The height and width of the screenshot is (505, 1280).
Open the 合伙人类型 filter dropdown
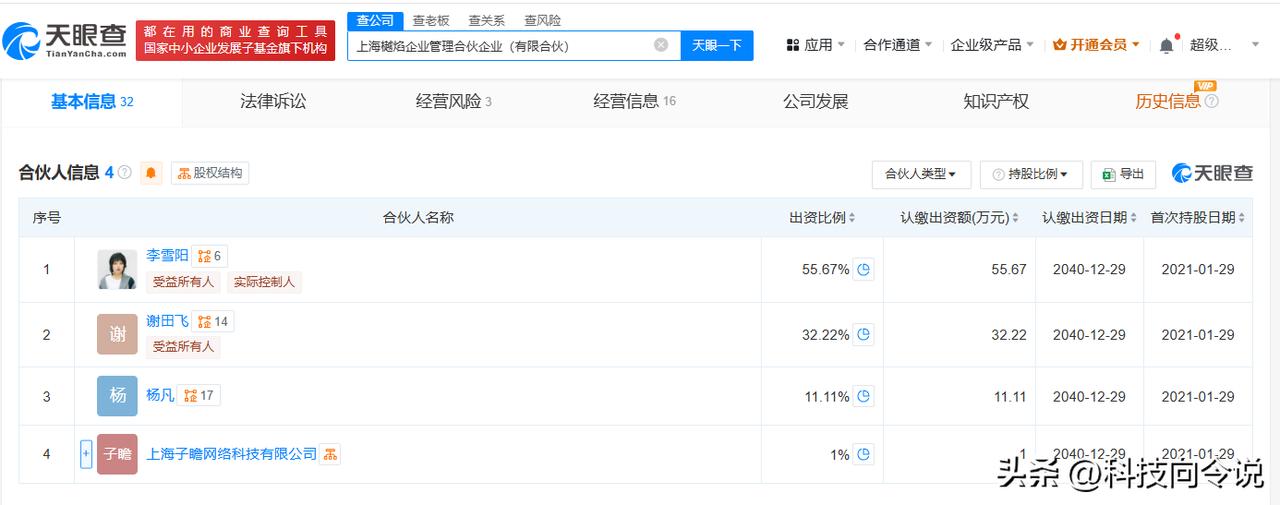(x=920, y=174)
